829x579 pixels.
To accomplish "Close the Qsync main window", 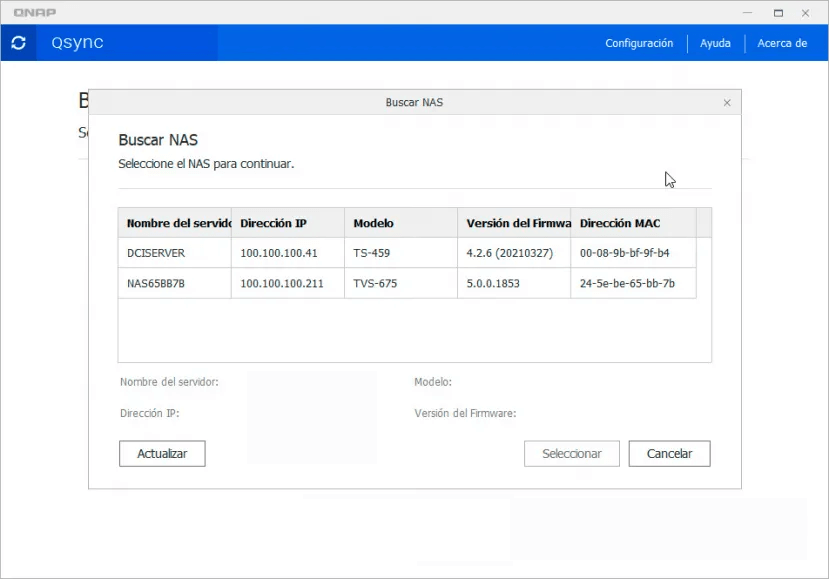I will point(805,13).
